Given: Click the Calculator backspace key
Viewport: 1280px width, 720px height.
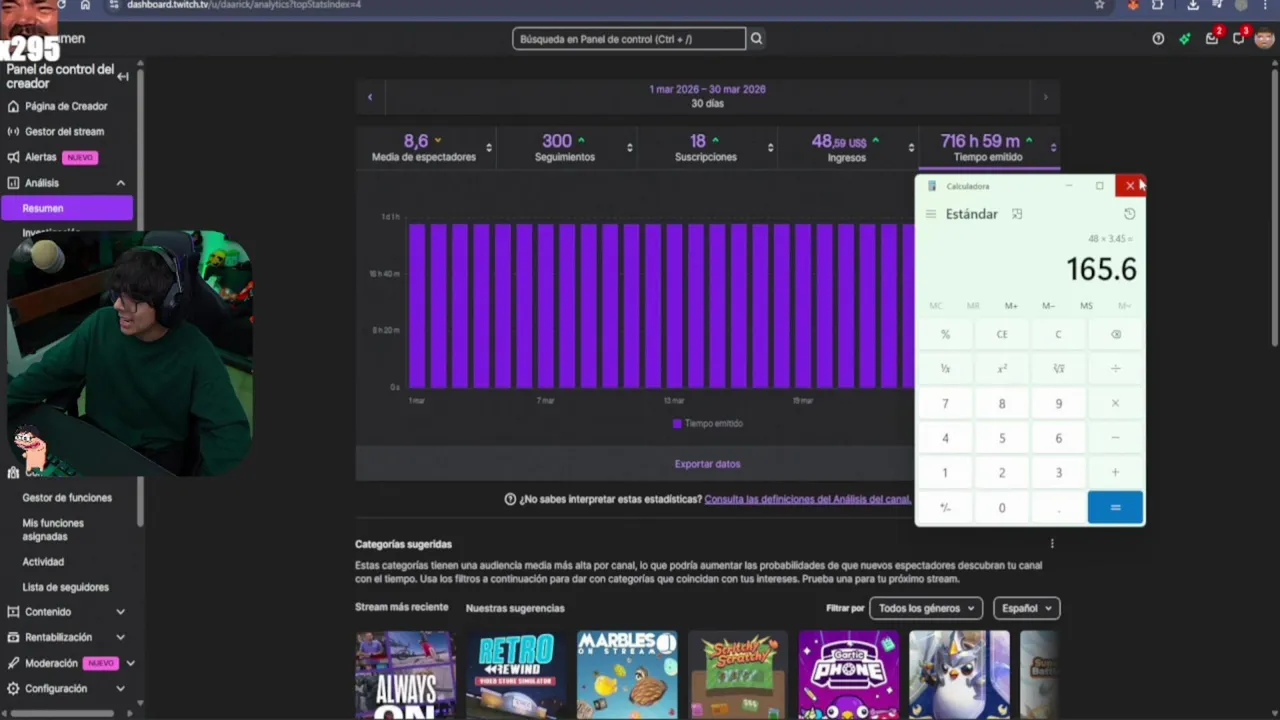Looking at the screenshot, I should (1116, 335).
